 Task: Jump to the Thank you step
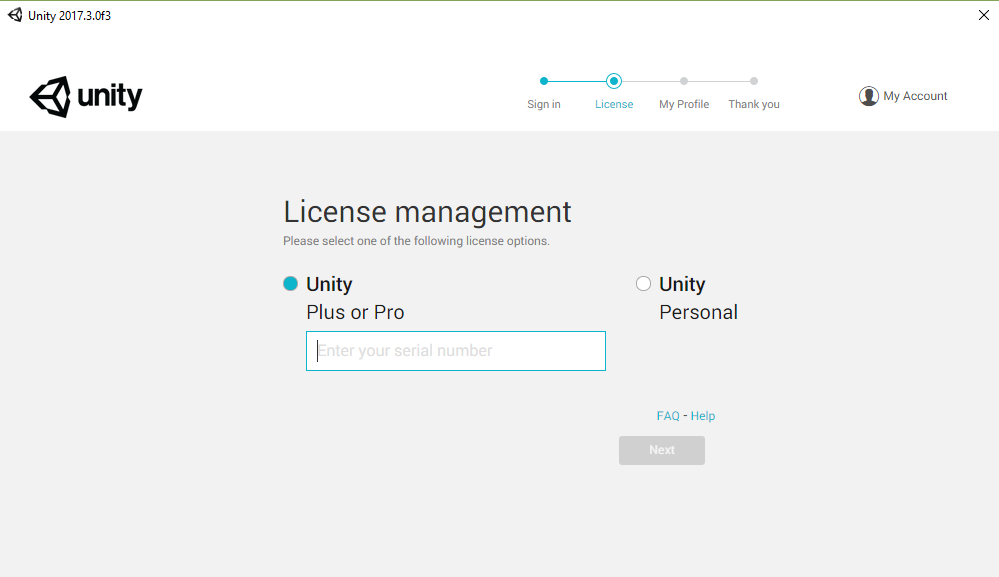[754, 104]
